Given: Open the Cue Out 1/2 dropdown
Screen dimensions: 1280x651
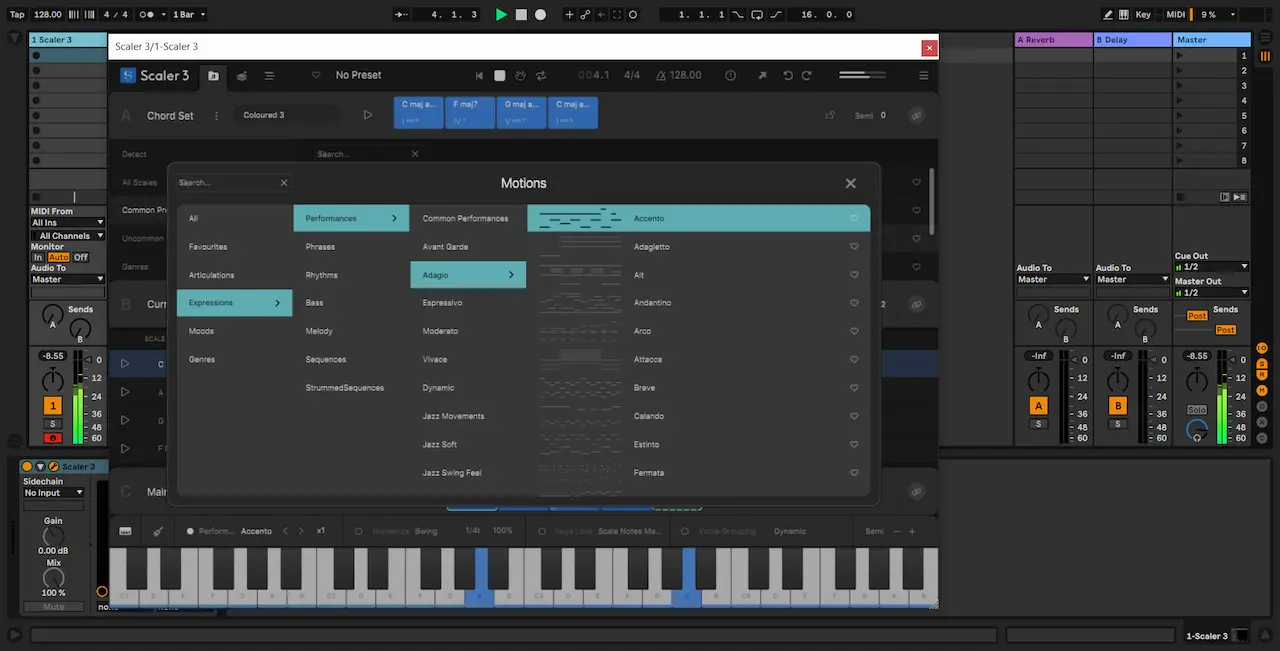Looking at the screenshot, I should click(1212, 267).
